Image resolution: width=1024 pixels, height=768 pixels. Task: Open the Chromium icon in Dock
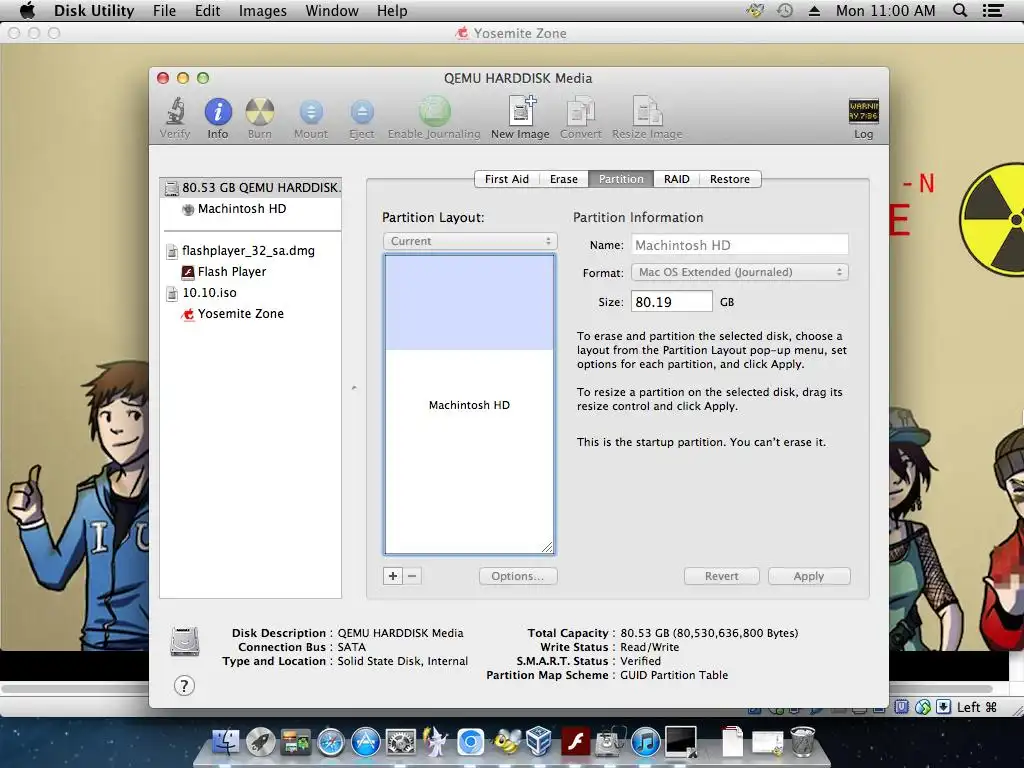[470, 742]
